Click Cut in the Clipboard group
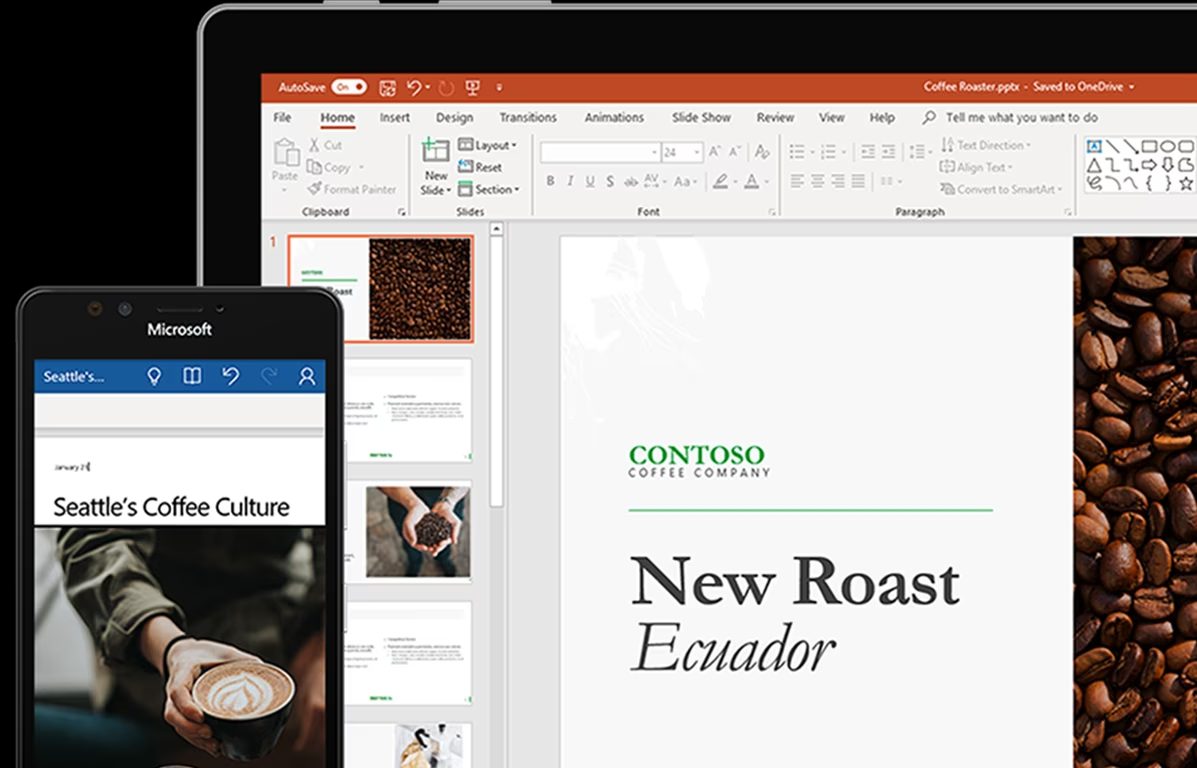 tap(325, 145)
